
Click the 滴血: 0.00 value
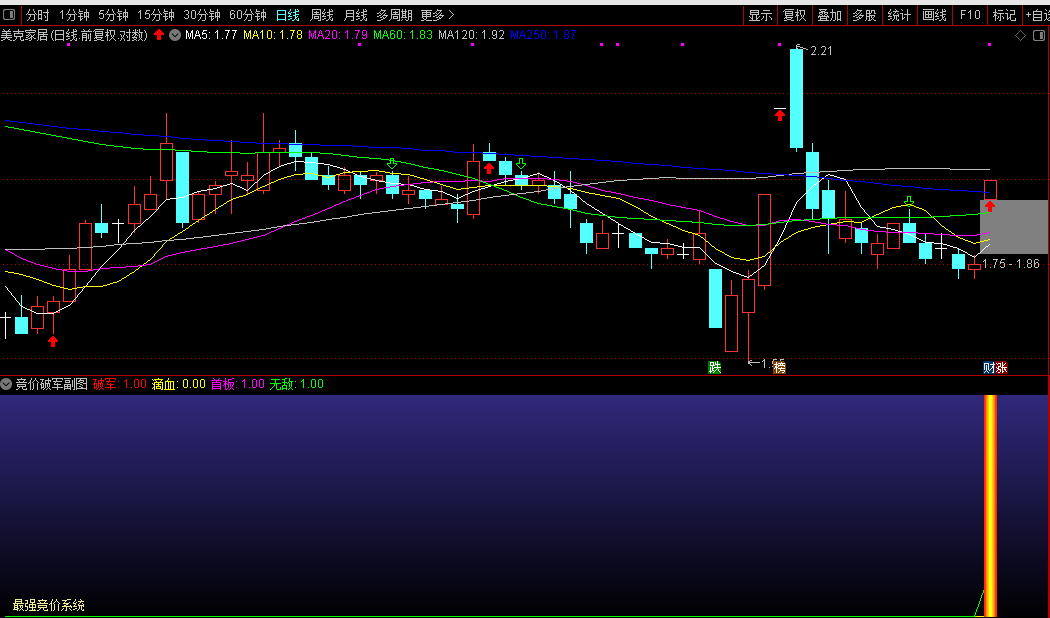coord(178,384)
